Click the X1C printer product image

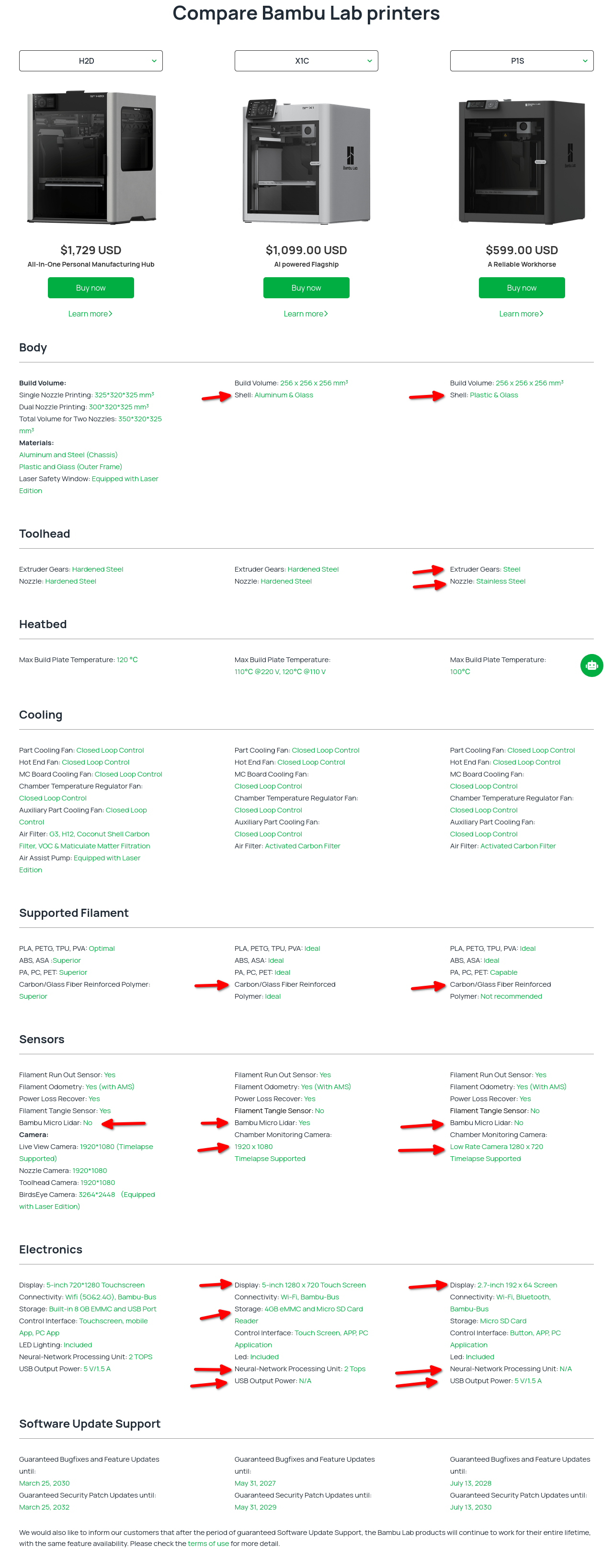[x=306, y=162]
